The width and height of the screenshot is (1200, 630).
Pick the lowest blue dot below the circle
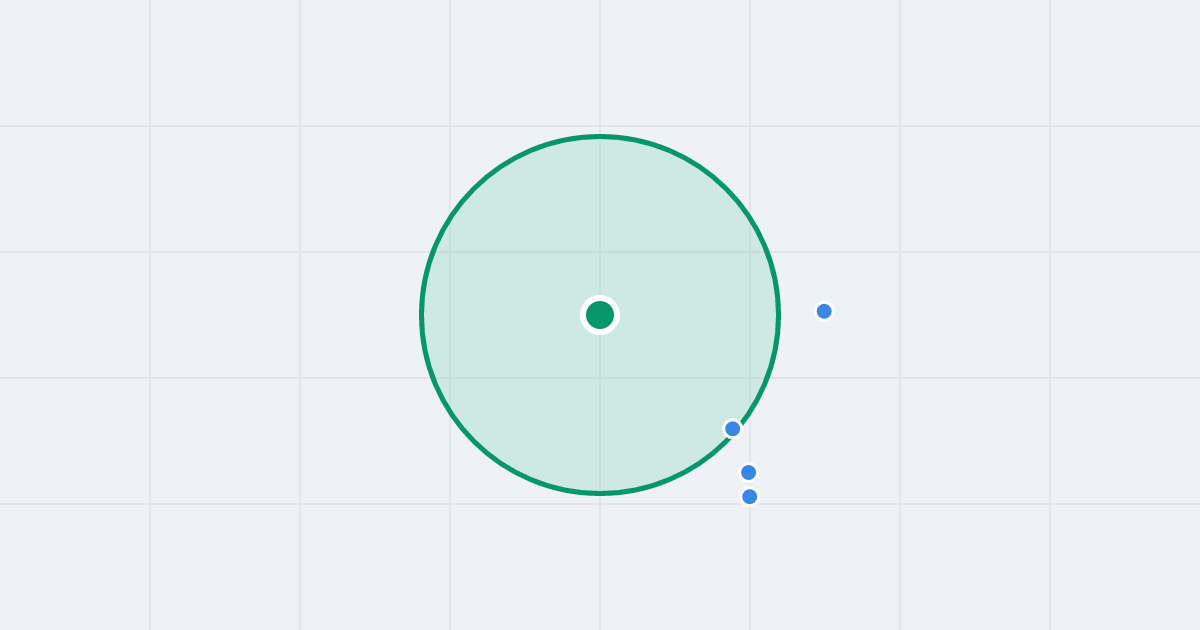click(x=750, y=496)
